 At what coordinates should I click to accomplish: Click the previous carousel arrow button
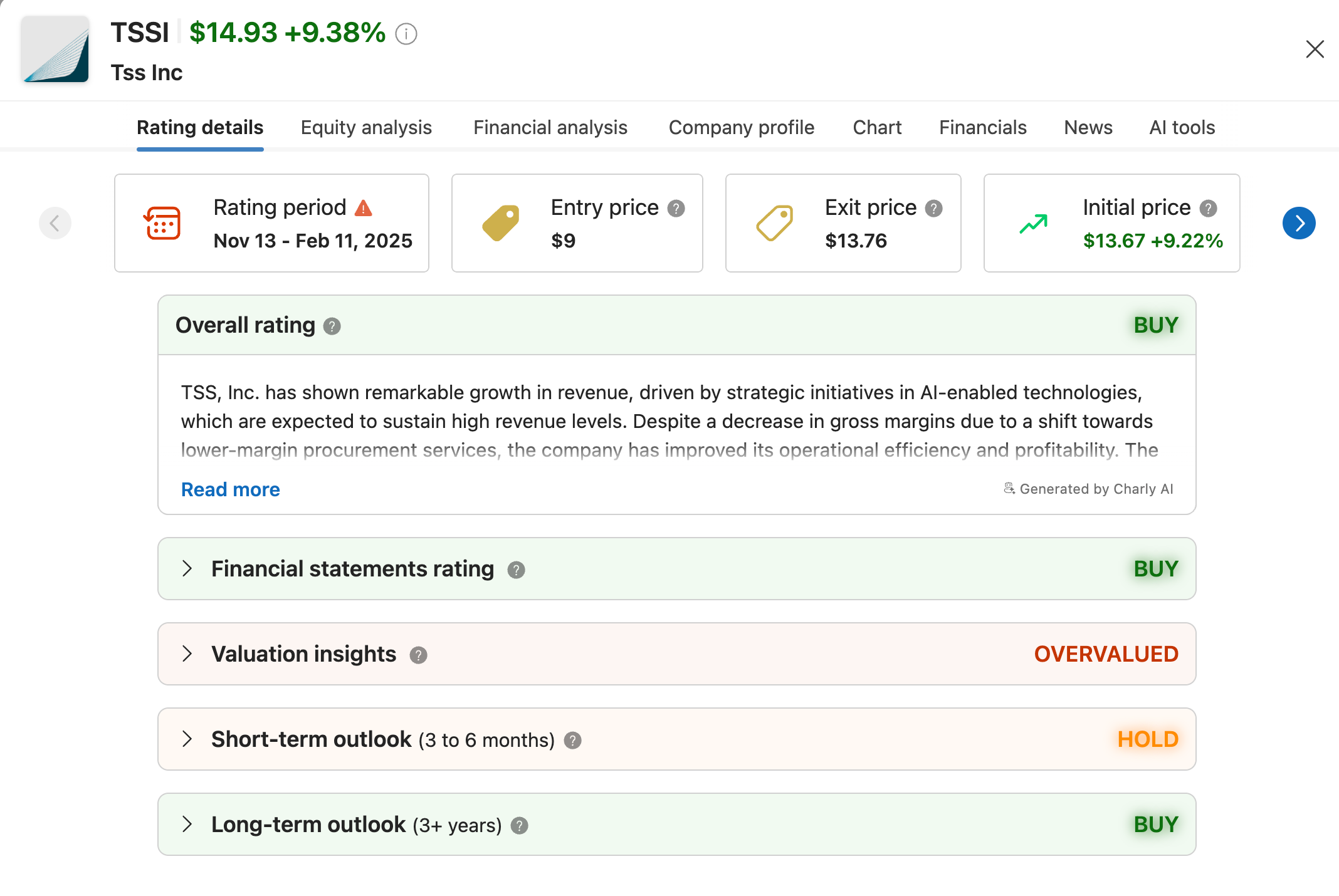point(55,223)
